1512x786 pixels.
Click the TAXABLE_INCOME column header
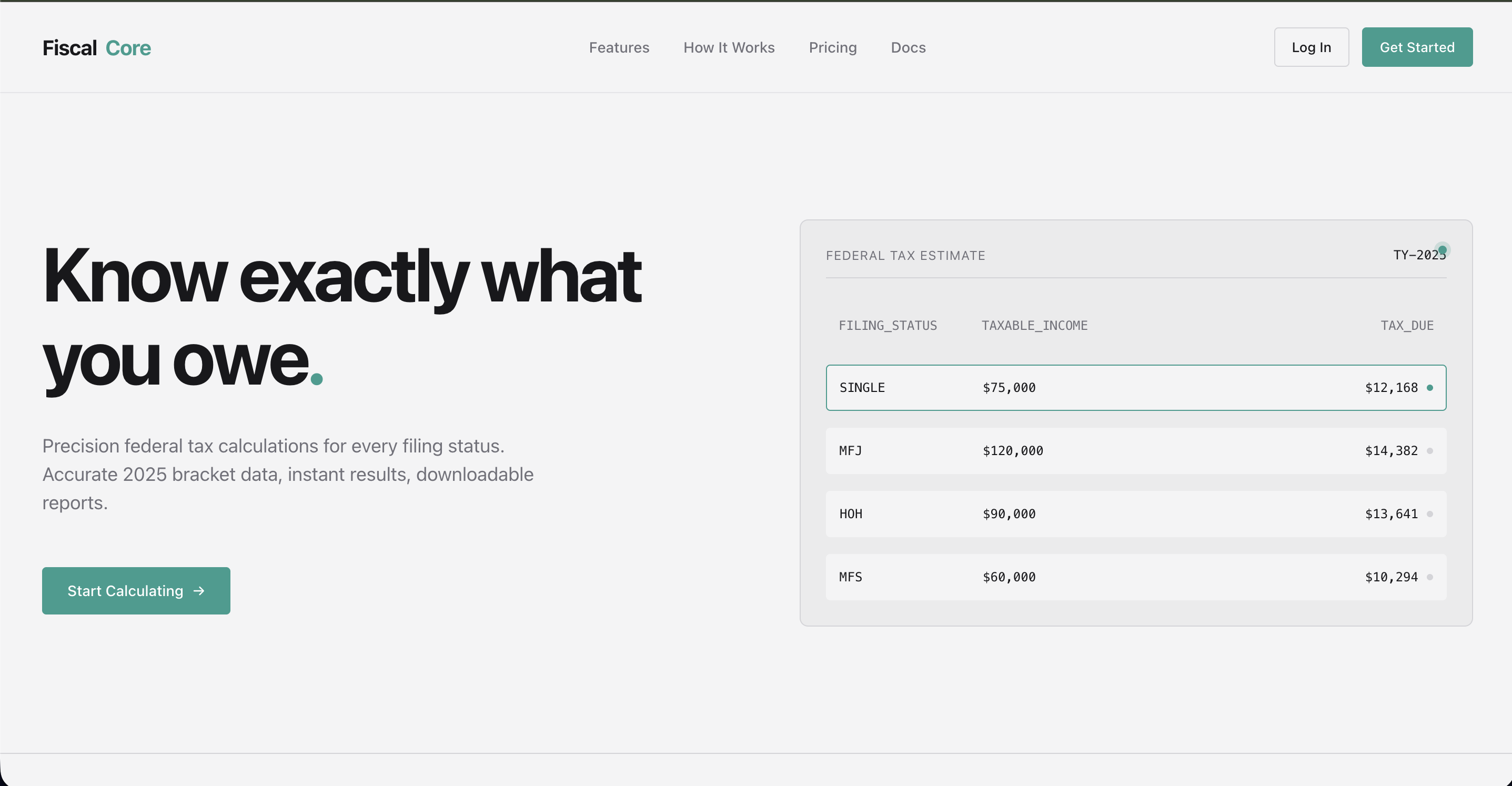[1034, 326]
